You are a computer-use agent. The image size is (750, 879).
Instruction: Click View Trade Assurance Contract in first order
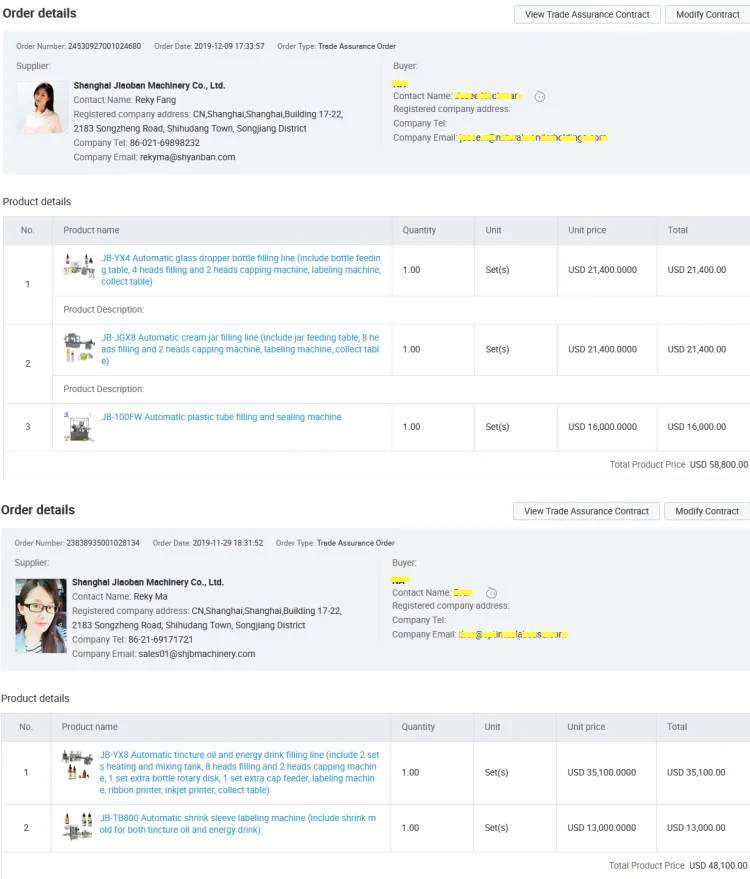pos(587,15)
